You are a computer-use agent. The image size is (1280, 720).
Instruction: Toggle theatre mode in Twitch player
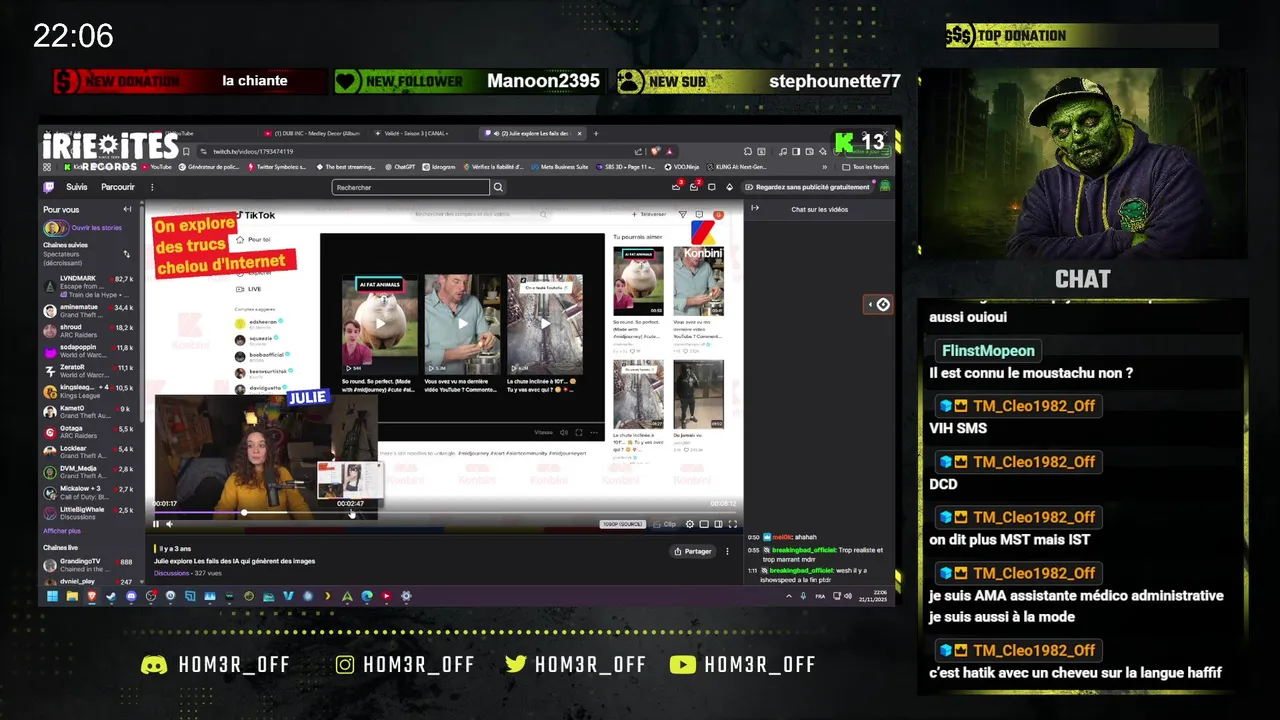(718, 524)
